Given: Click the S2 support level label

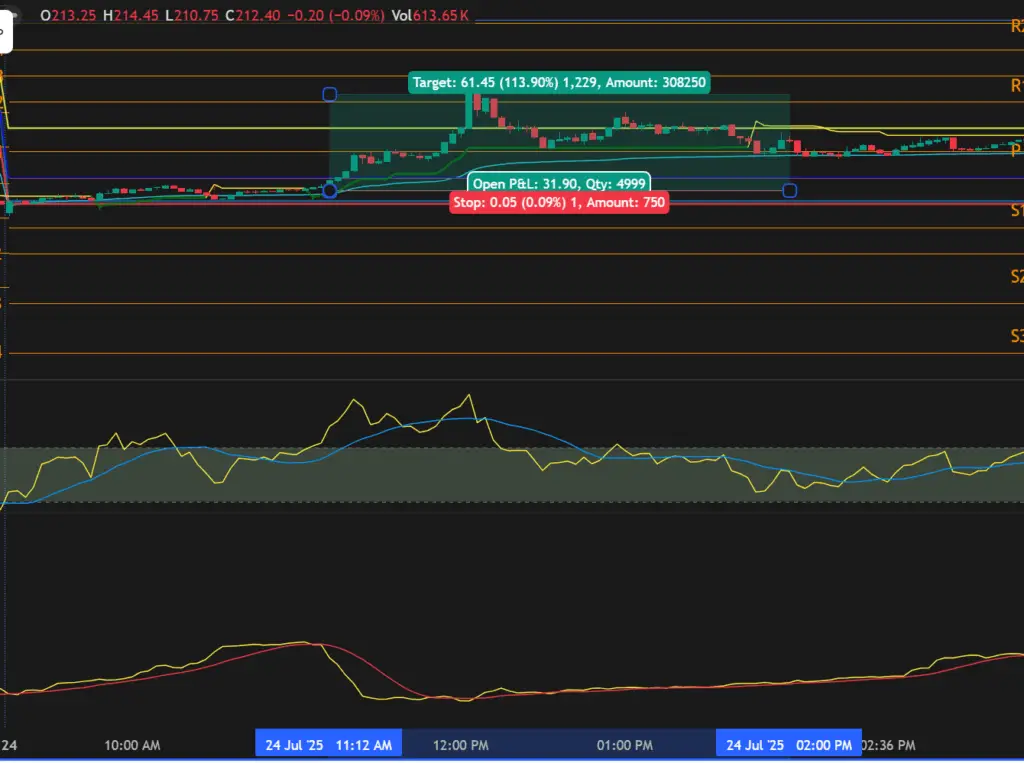Looking at the screenshot, I should pyautogui.click(x=1016, y=276).
